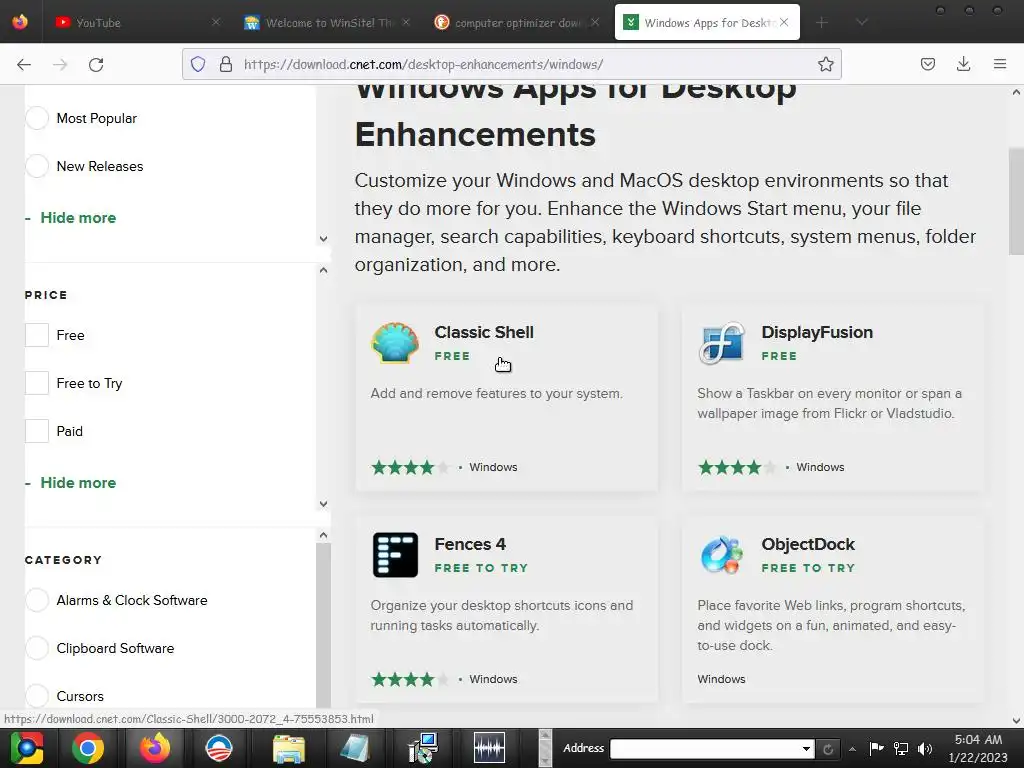
Task: Select Clipboard Software category
Action: pos(37,648)
